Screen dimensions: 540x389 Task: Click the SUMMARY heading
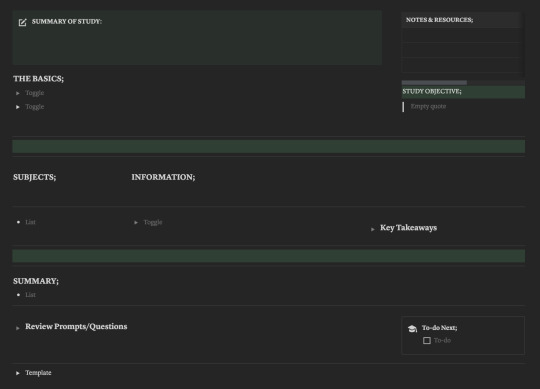pyautogui.click(x=36, y=281)
